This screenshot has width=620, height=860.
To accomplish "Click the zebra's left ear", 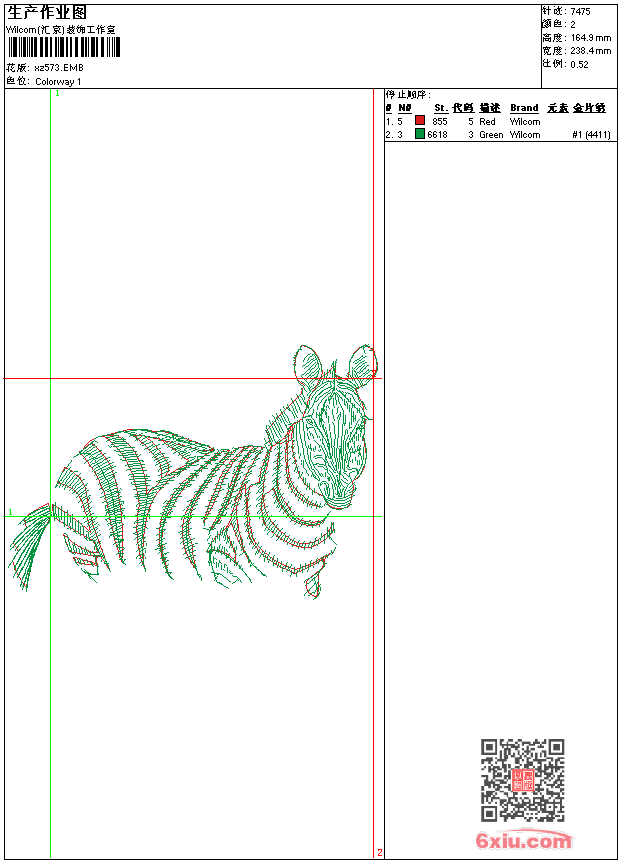I will [x=308, y=362].
